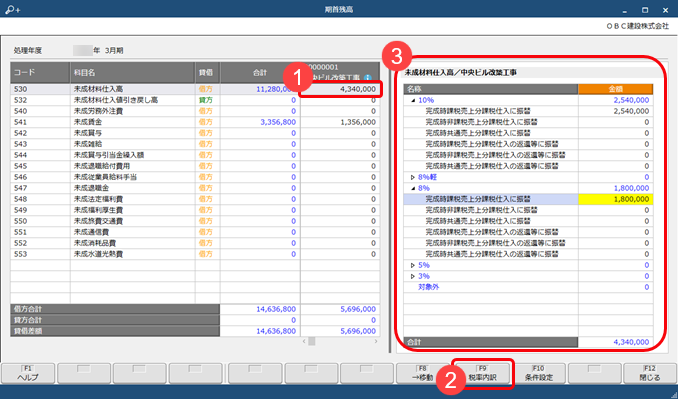Expand the 5% tax rate group

click(x=413, y=265)
